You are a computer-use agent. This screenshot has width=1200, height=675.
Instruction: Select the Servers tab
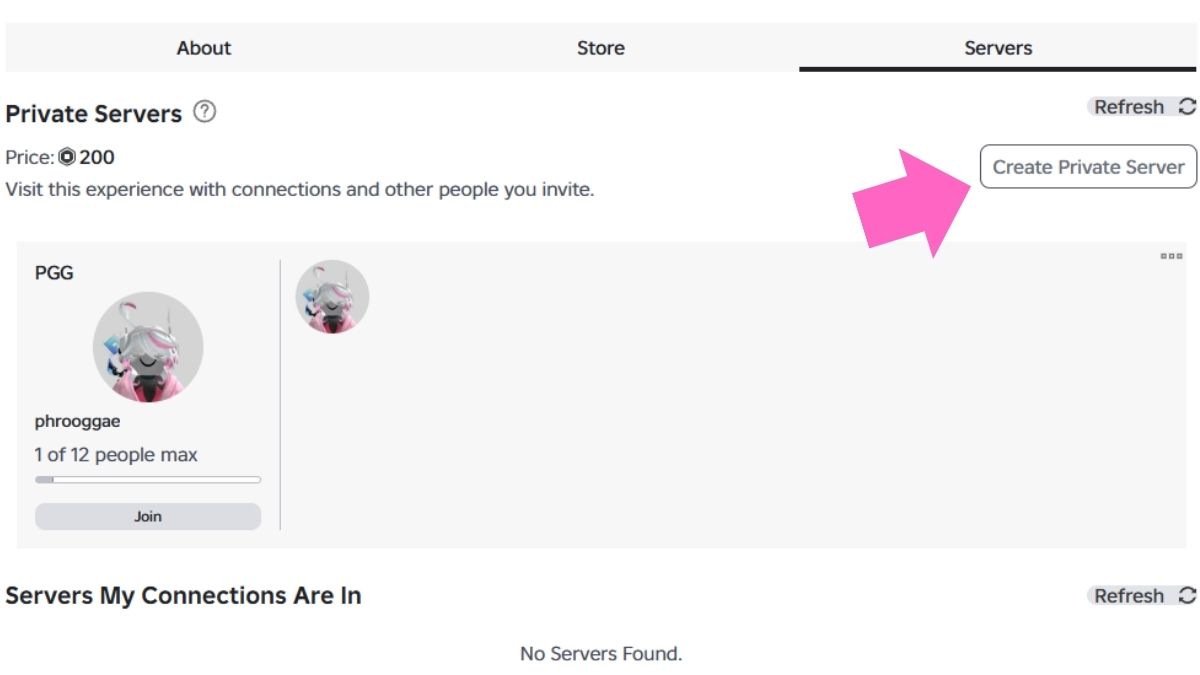[997, 47]
